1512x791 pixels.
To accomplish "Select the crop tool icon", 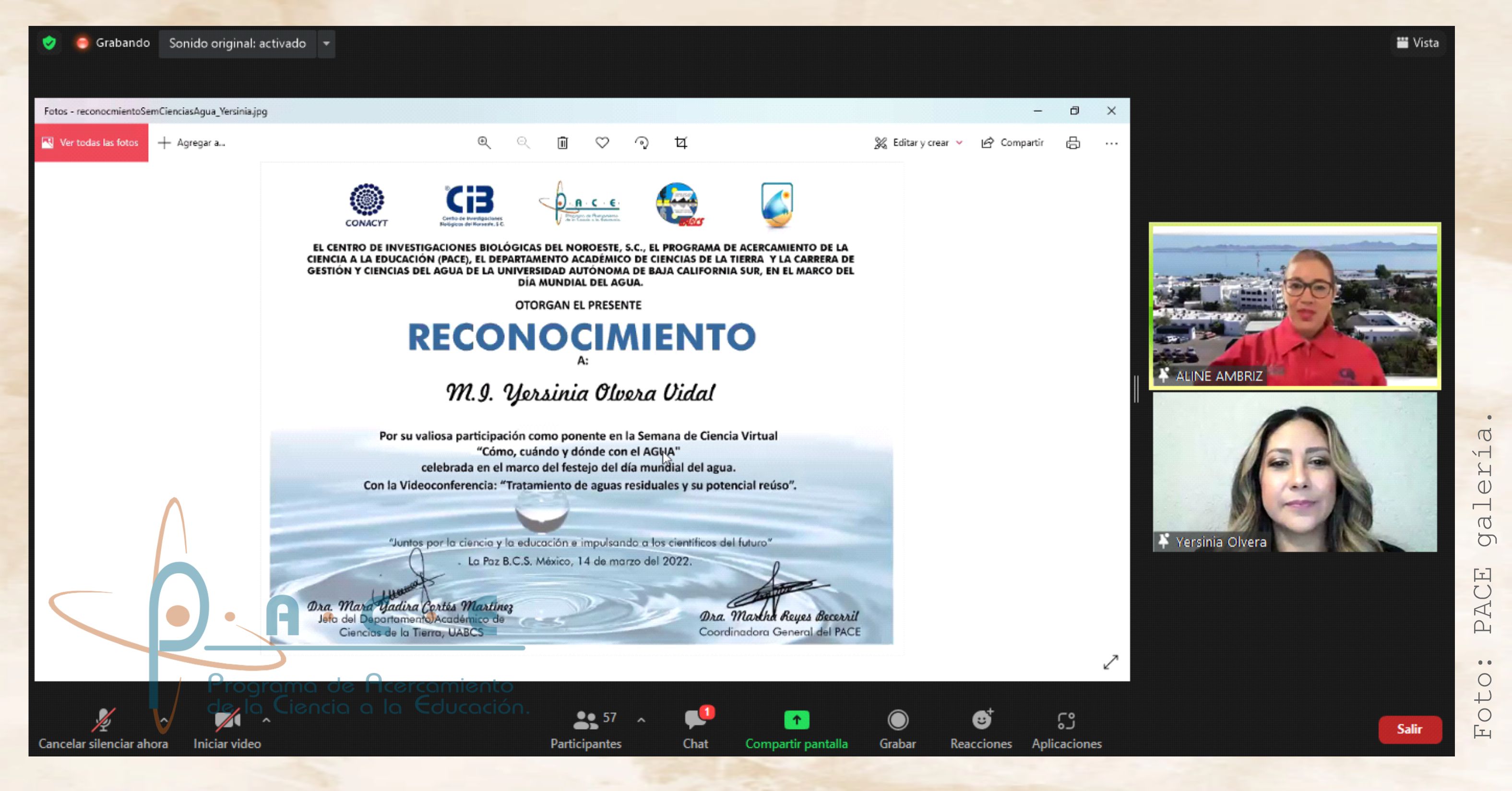I will tap(681, 142).
